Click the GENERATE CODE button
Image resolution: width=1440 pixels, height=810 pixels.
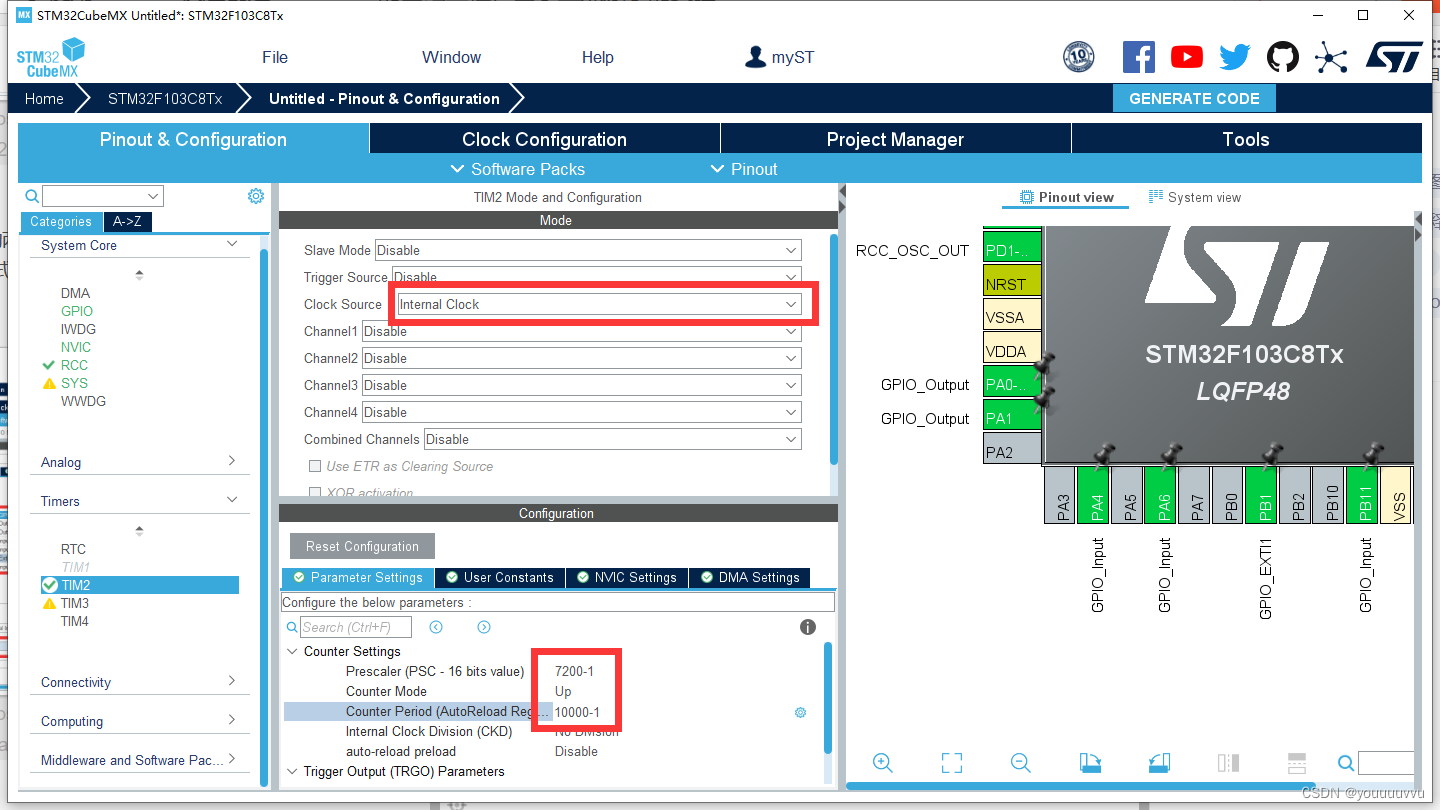coord(1194,98)
